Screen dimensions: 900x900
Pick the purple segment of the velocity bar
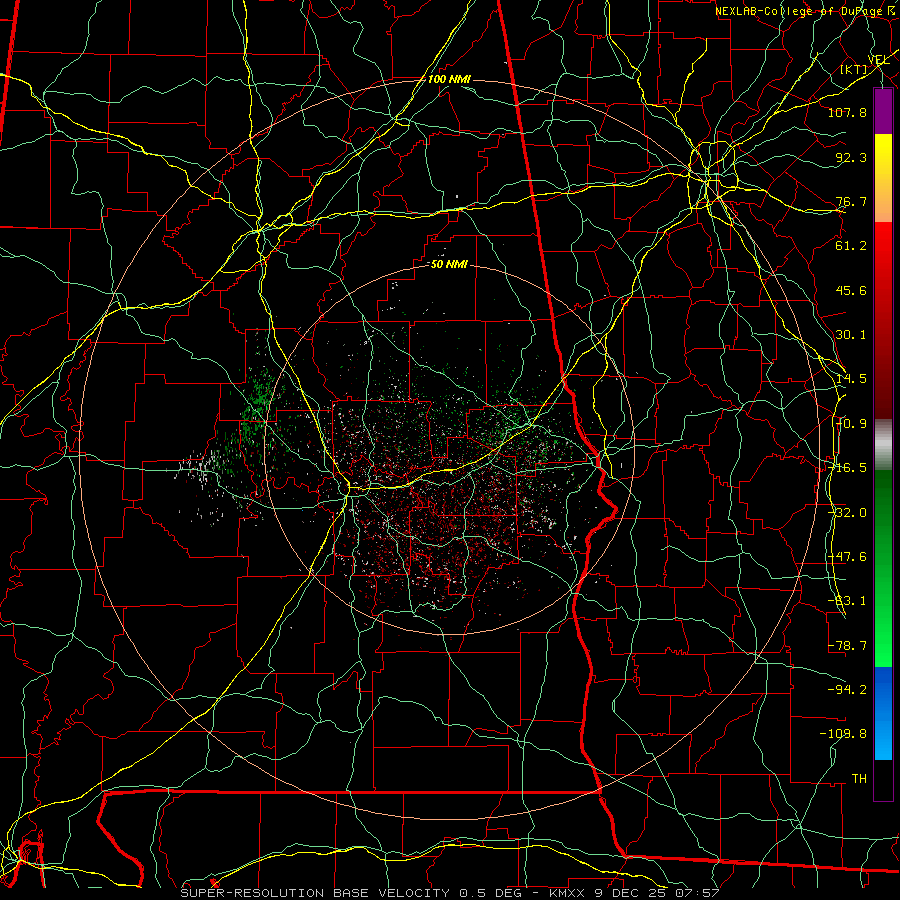883,111
